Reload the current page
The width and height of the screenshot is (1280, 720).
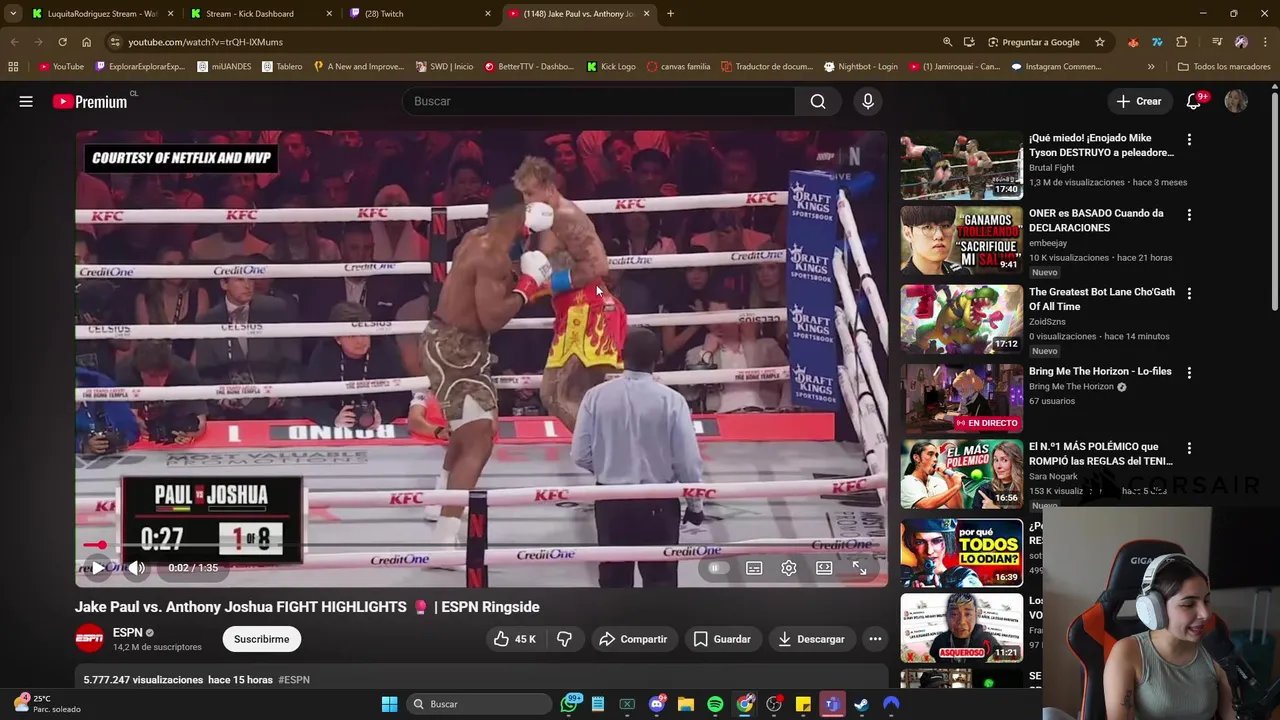point(62,42)
